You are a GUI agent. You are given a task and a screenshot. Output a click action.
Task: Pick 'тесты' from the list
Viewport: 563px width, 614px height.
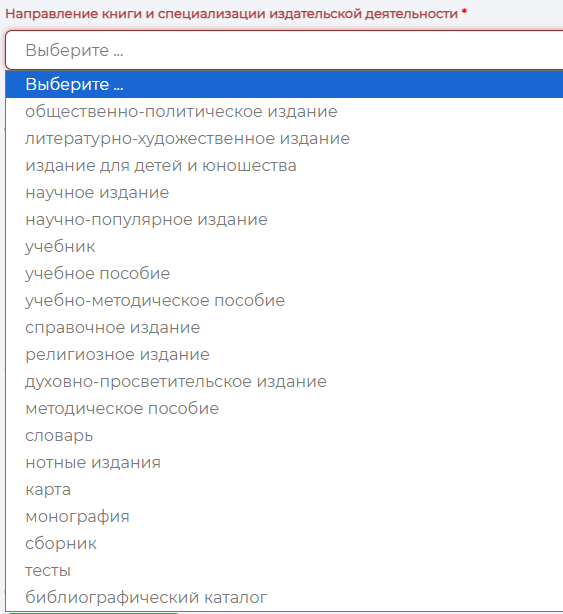click(284, 571)
